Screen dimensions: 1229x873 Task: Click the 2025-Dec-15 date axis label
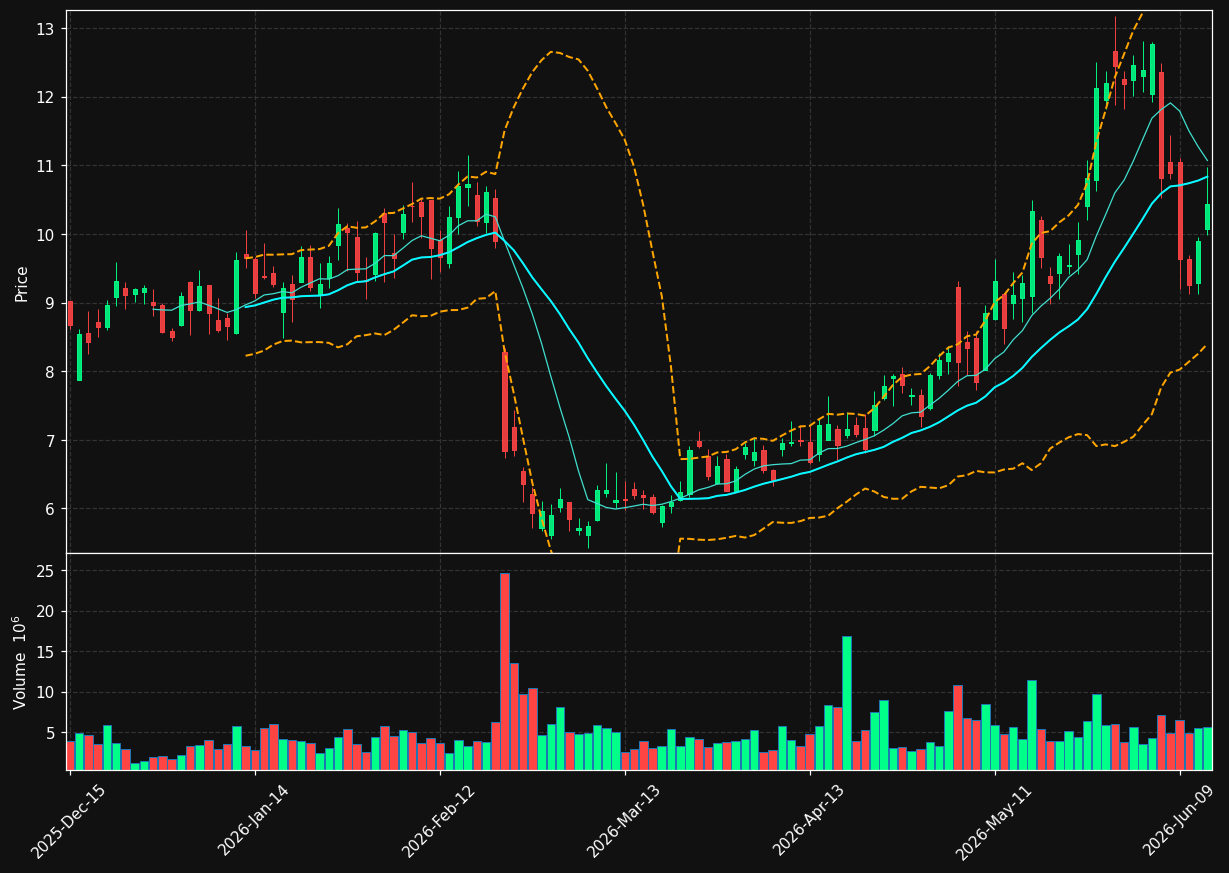[69, 821]
